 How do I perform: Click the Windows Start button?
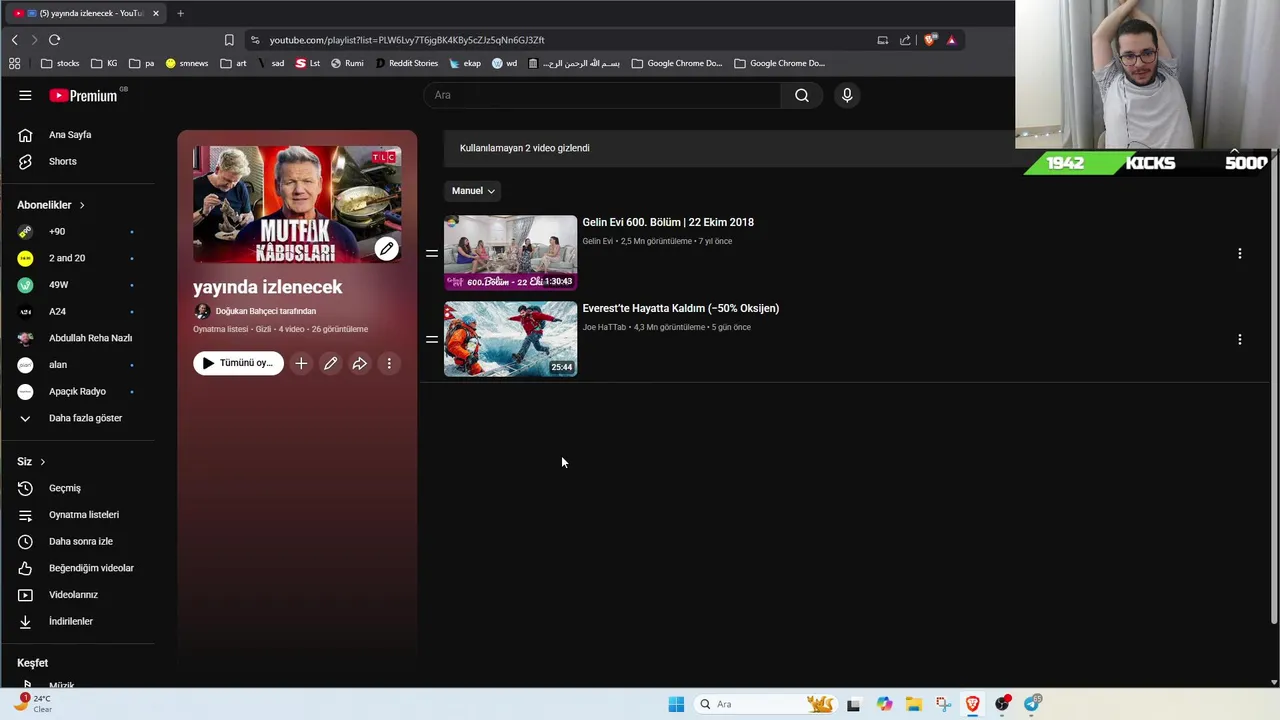click(676, 704)
